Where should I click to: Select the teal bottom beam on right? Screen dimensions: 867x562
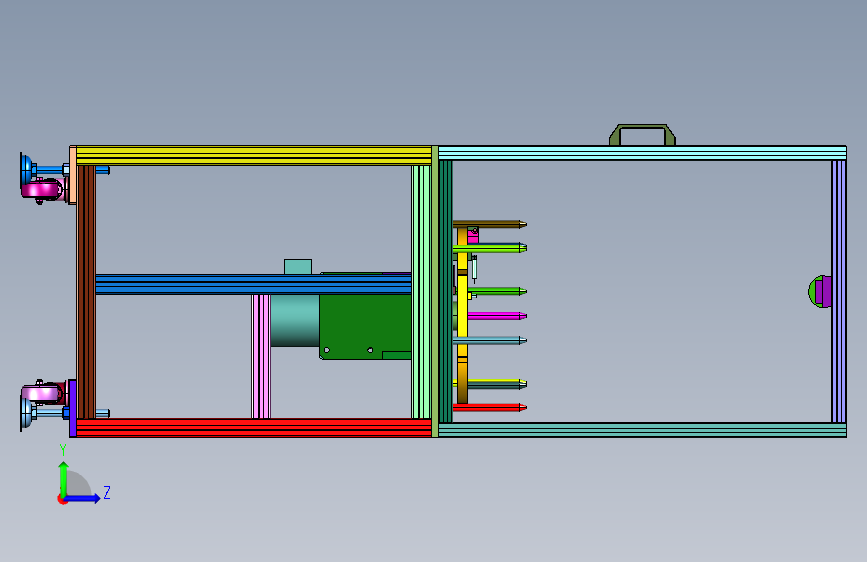pos(642,430)
